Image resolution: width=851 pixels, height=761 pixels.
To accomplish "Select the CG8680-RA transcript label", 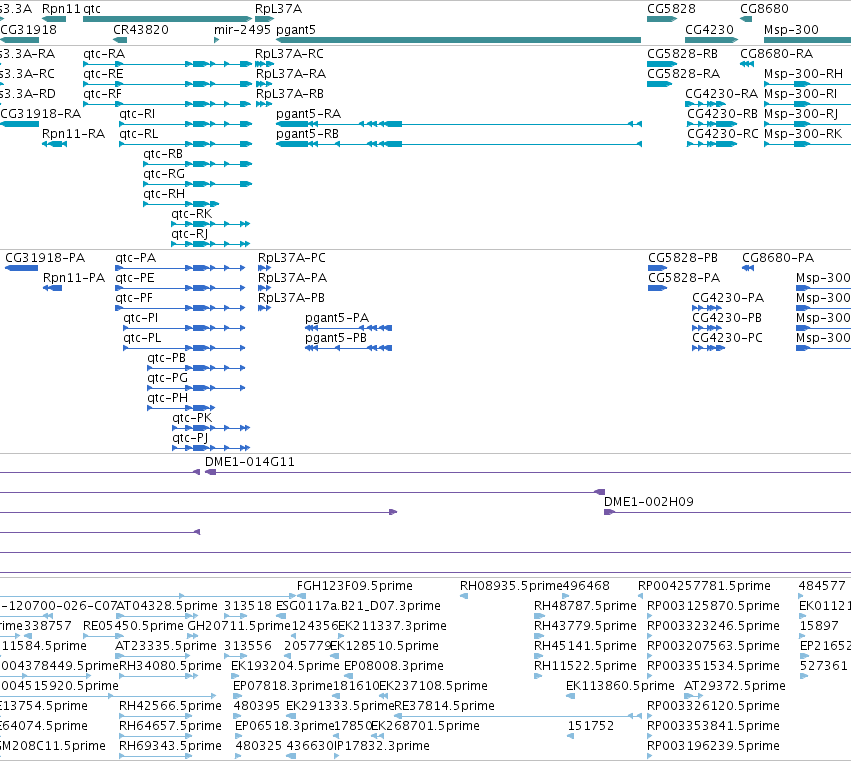I will click(x=777, y=54).
